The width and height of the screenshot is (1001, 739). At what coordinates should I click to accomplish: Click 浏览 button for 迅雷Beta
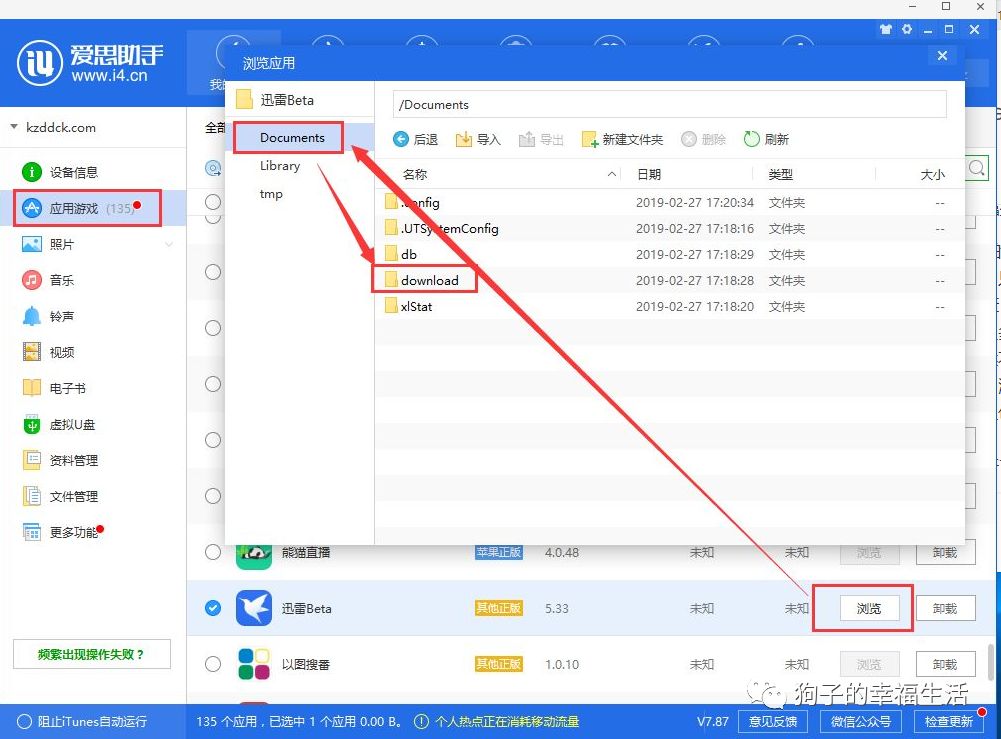(x=869, y=608)
